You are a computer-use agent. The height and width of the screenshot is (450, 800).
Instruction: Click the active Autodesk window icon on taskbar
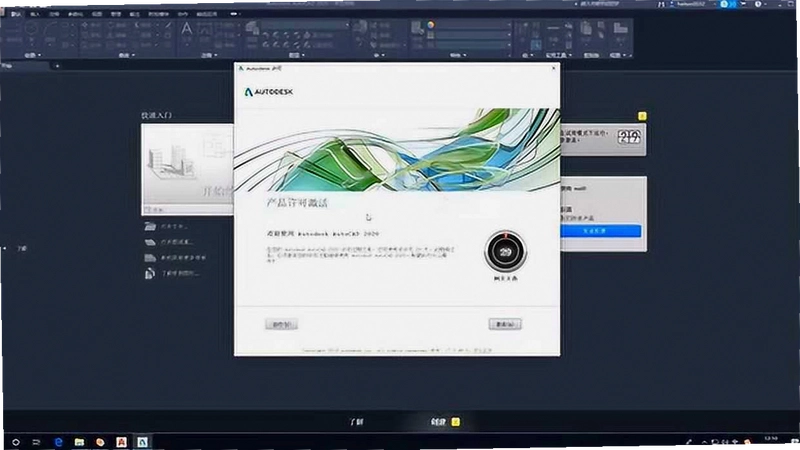click(x=142, y=442)
